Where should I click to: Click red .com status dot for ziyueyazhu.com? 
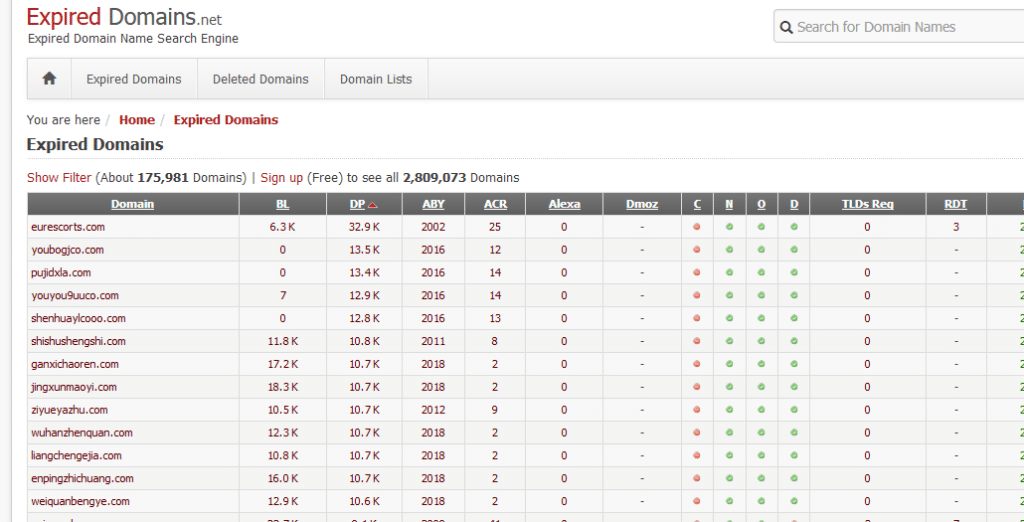(697, 410)
